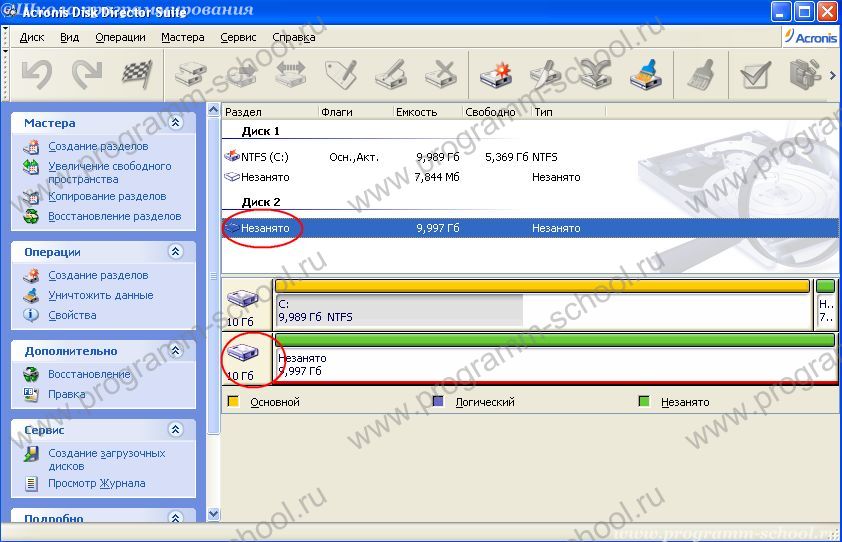Click Копирование разделов link
Screen dimensions: 842x542
(107, 196)
